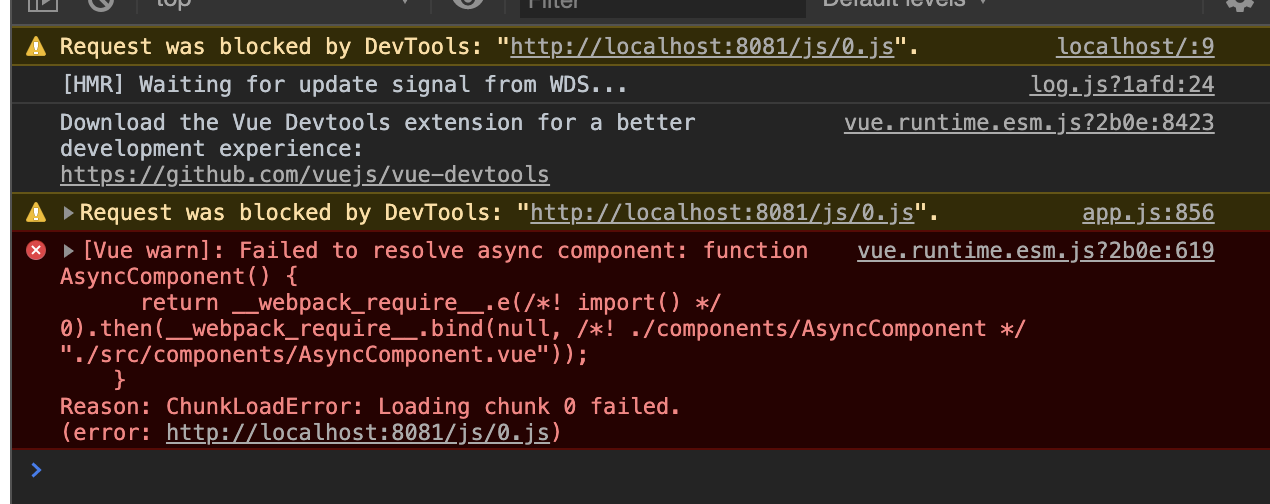Viewport: 1270px width, 504px height.
Task: Show the console sidebar panel icon
Action: pos(42,3)
